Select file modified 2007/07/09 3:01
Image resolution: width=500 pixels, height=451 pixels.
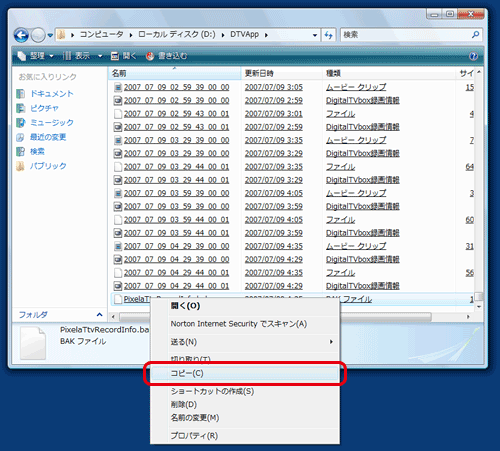[x=176, y=114]
